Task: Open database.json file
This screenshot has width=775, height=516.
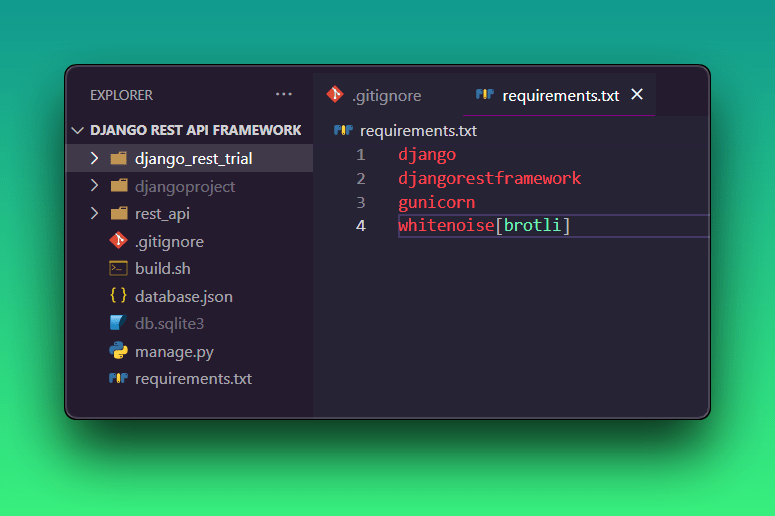Action: click(184, 297)
